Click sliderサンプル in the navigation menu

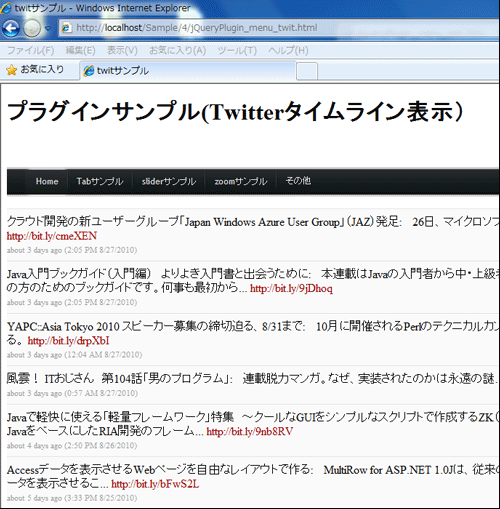(x=169, y=181)
